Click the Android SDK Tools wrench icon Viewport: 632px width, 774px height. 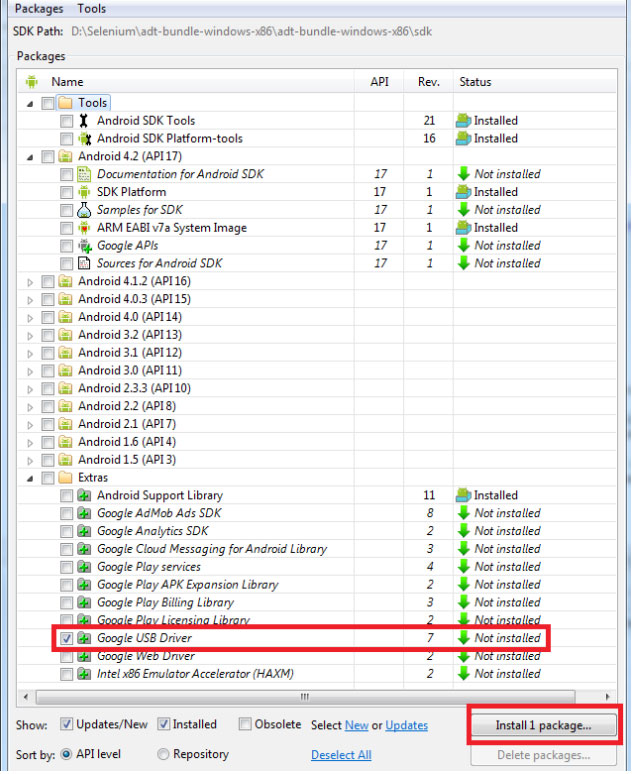[84, 121]
